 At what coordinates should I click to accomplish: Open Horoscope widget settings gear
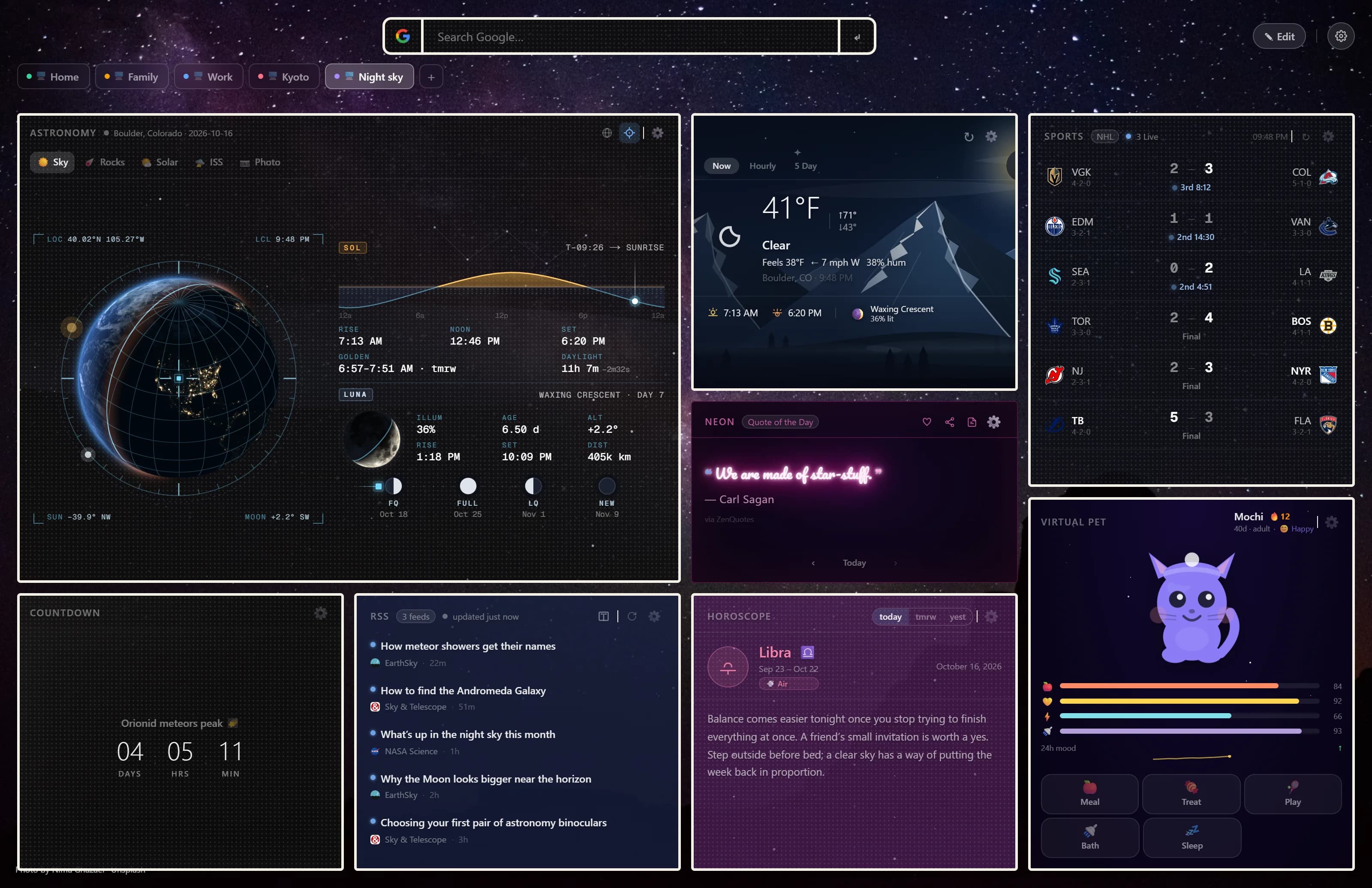[991, 617]
